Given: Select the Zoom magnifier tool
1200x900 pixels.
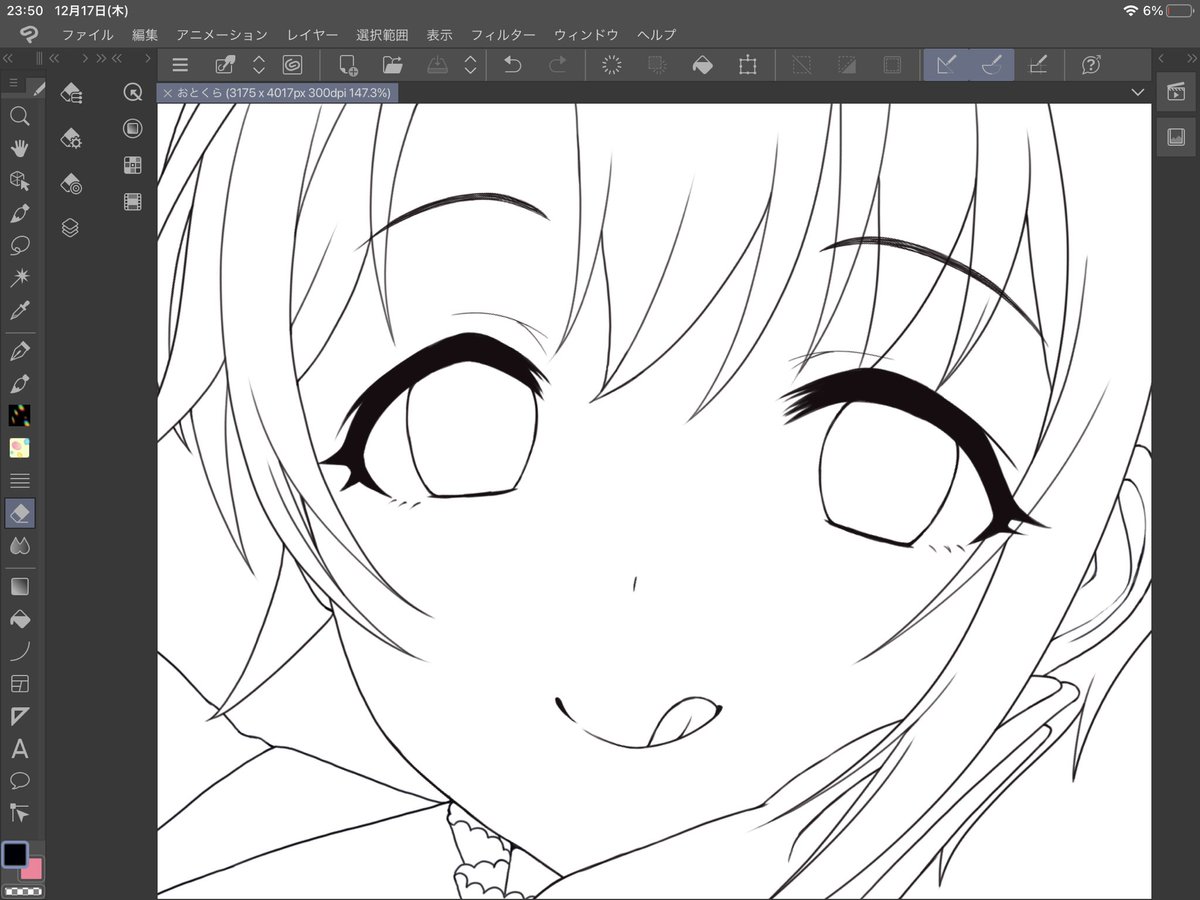Looking at the screenshot, I should [x=19, y=116].
